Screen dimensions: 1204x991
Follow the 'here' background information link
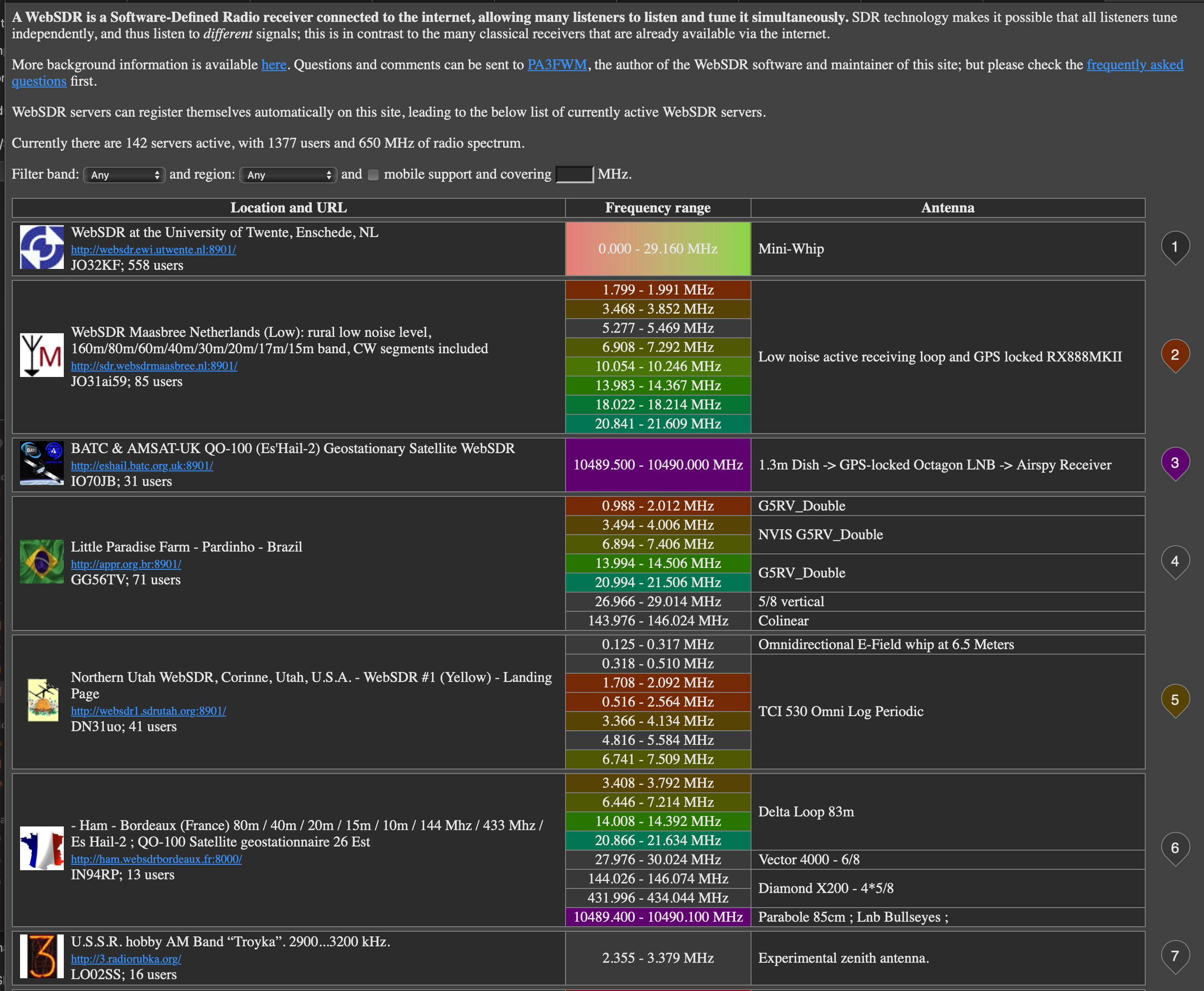tap(274, 65)
